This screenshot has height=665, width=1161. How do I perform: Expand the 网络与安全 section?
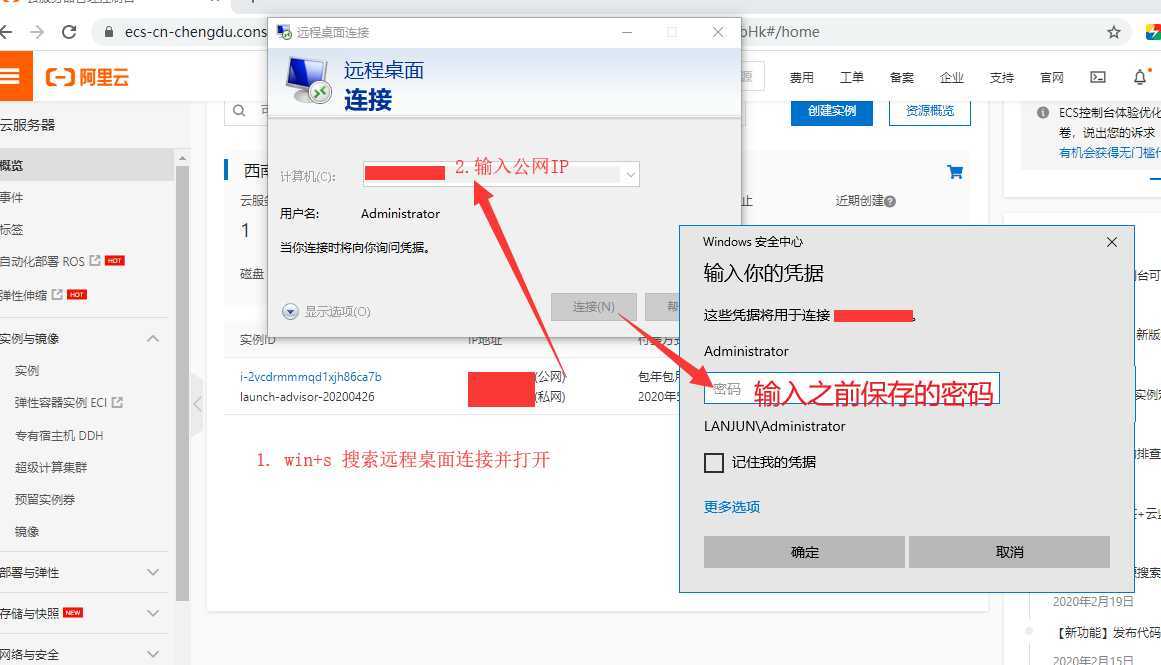point(153,654)
